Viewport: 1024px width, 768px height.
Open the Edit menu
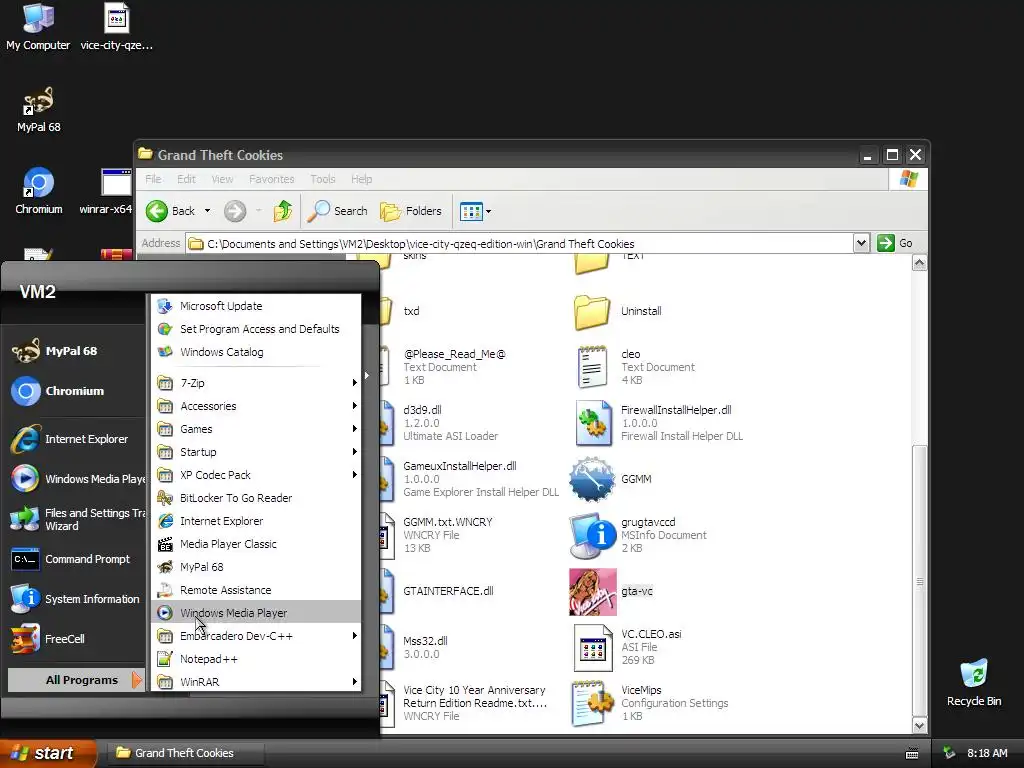pyautogui.click(x=186, y=179)
